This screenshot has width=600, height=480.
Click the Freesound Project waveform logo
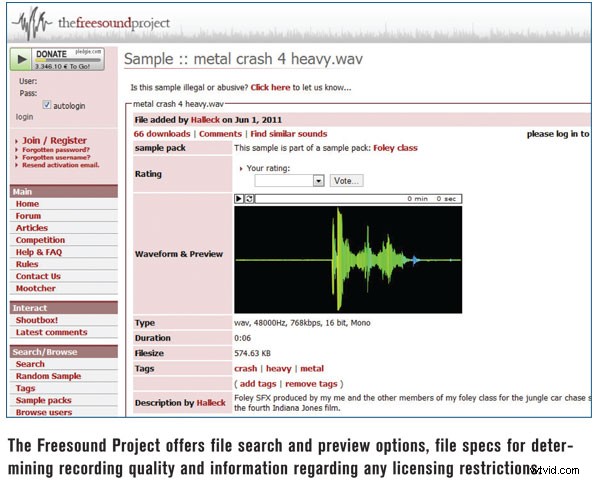[33, 24]
